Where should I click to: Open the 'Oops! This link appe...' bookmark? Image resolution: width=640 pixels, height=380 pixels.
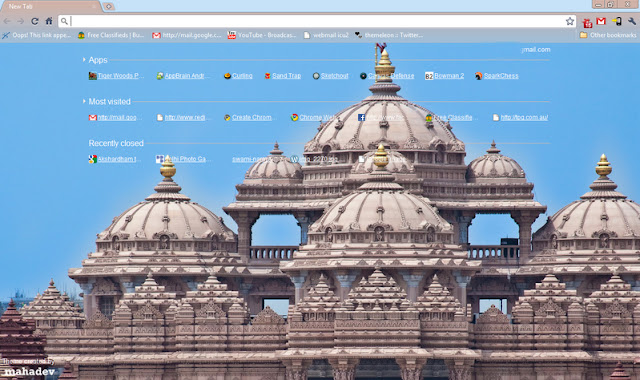point(37,36)
